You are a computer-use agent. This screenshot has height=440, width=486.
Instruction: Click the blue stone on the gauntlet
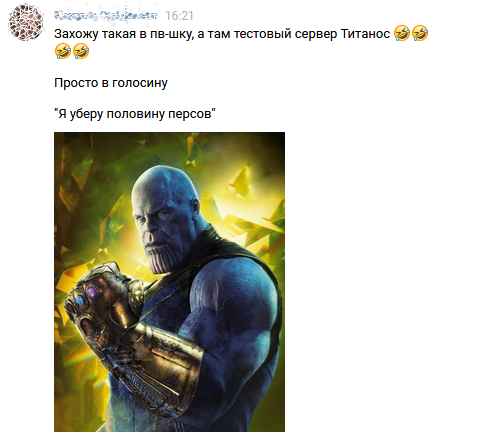[79, 301]
